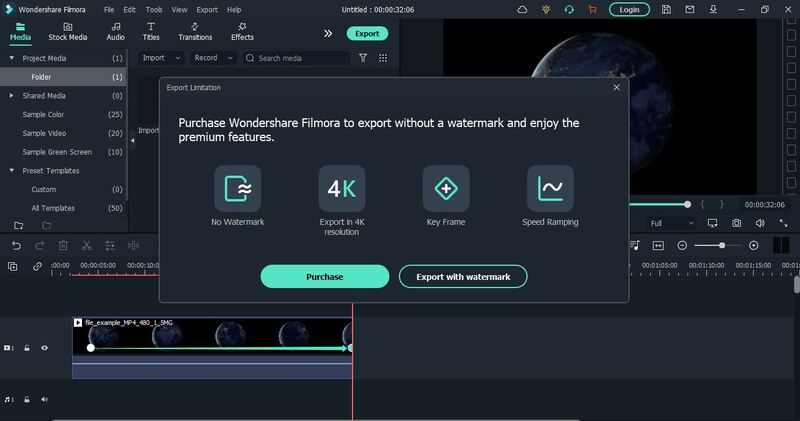Adjust the timeline zoom slider
This screenshot has height=421, width=800.
point(722,246)
